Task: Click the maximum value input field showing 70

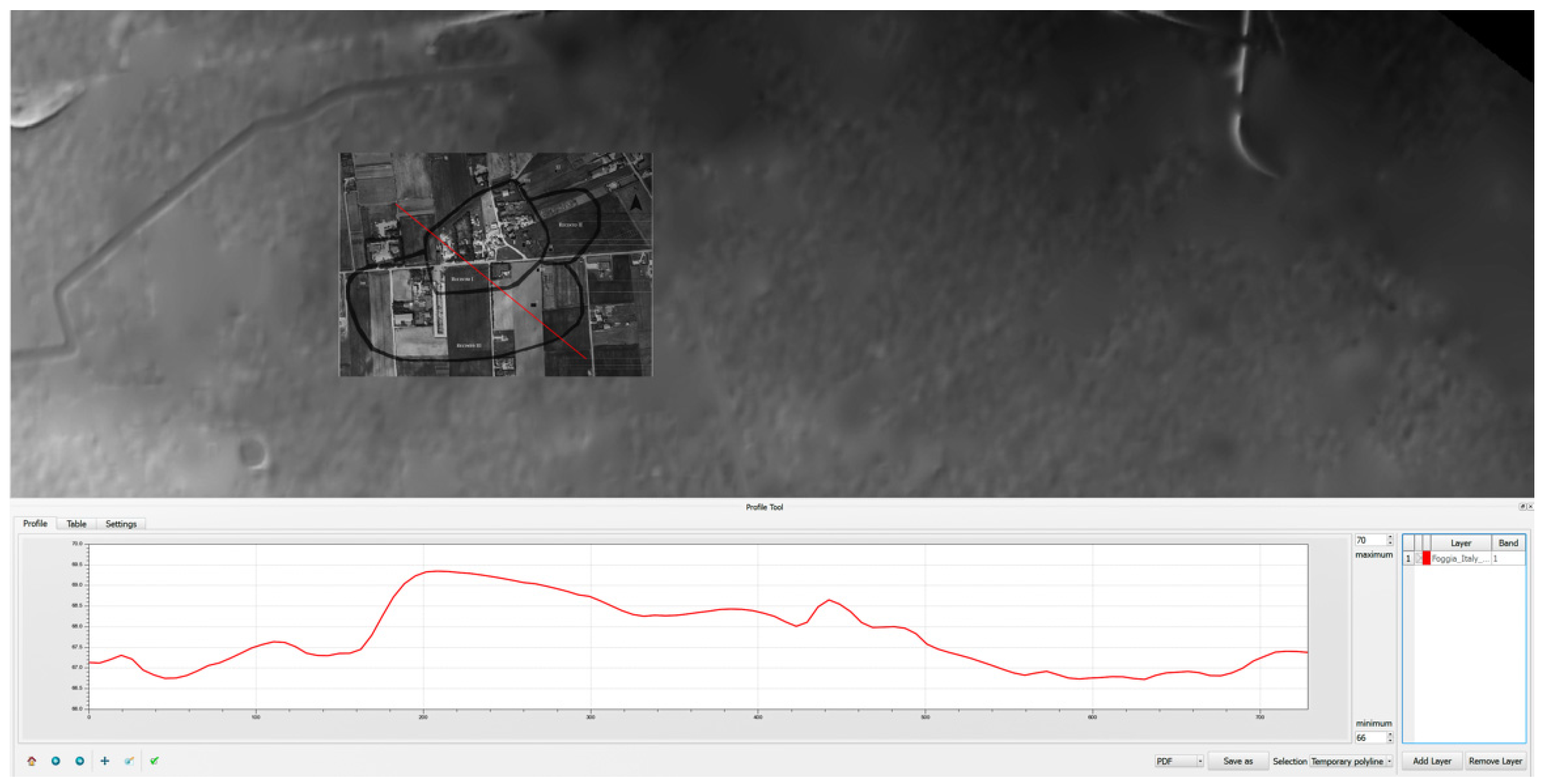Action: pyautogui.click(x=1369, y=540)
